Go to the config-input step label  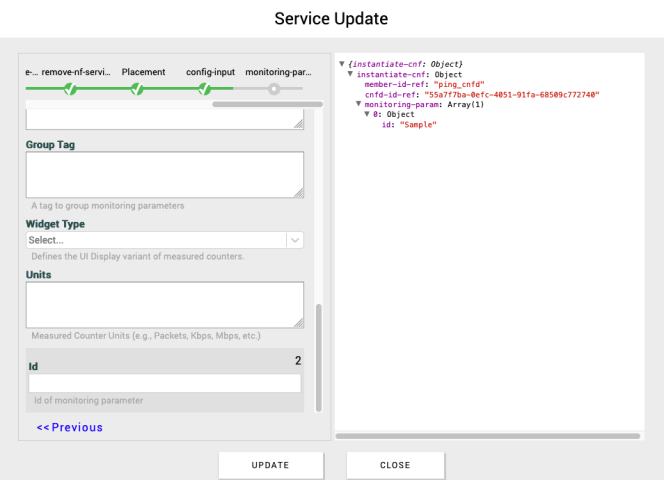pyautogui.click(x=210, y=72)
